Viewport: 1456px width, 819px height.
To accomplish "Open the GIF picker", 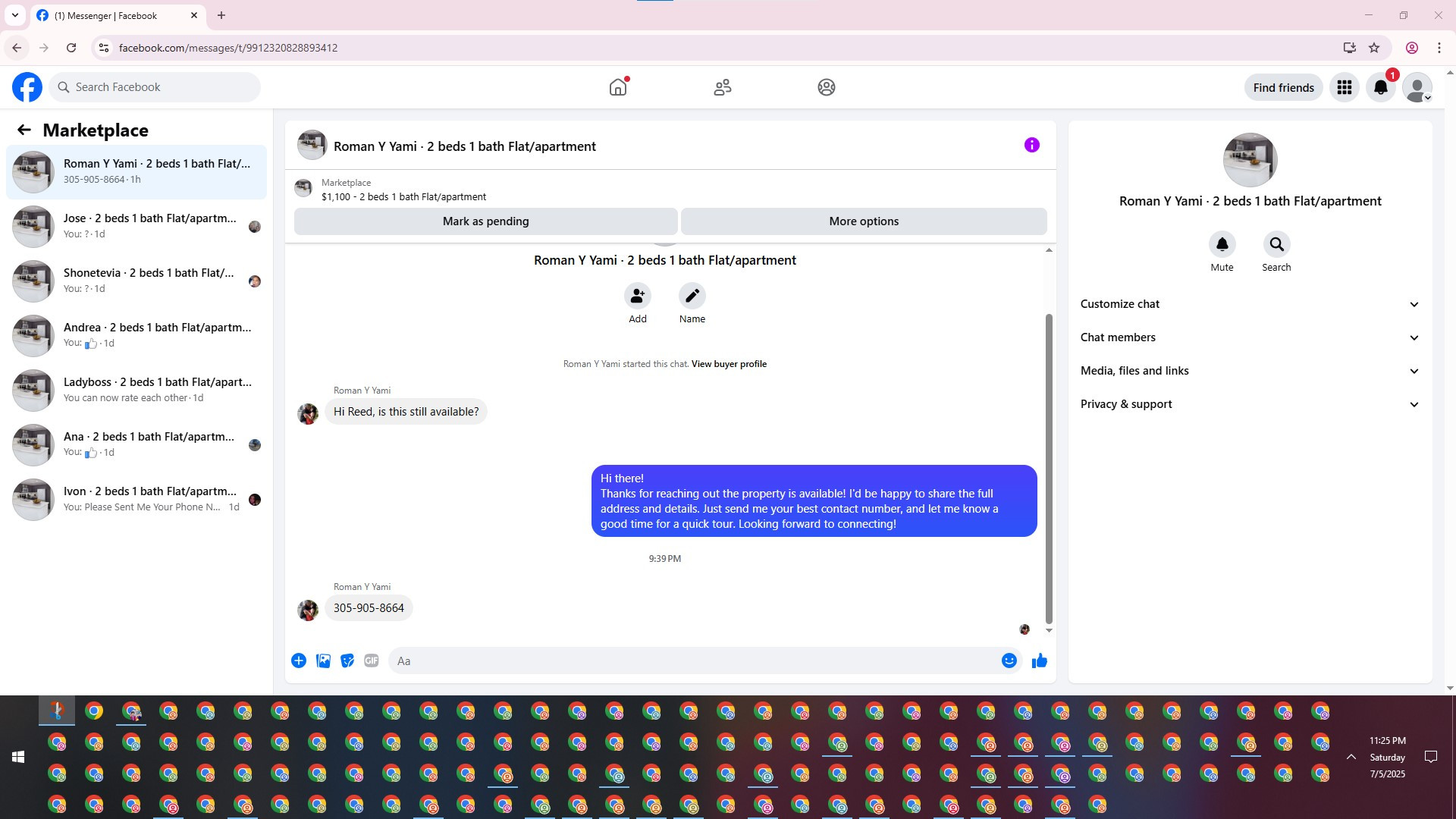I will (x=371, y=661).
